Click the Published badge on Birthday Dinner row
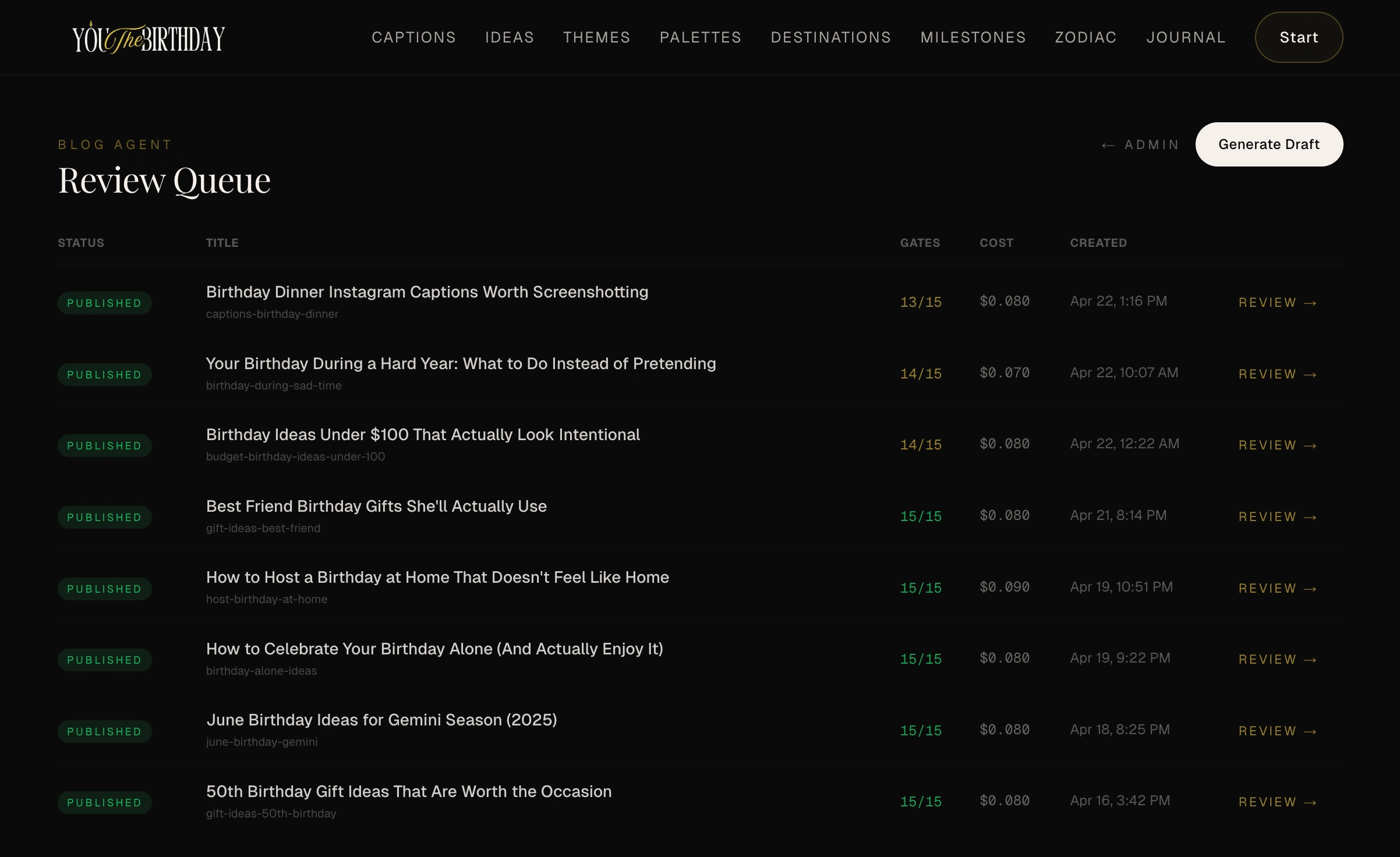1400x857 pixels. click(x=104, y=303)
